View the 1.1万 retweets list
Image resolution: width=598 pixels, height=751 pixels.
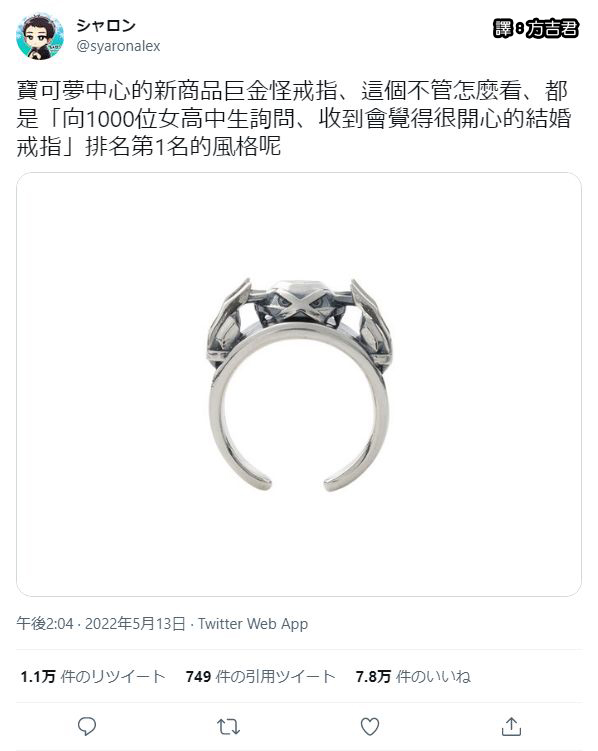(x=92, y=676)
